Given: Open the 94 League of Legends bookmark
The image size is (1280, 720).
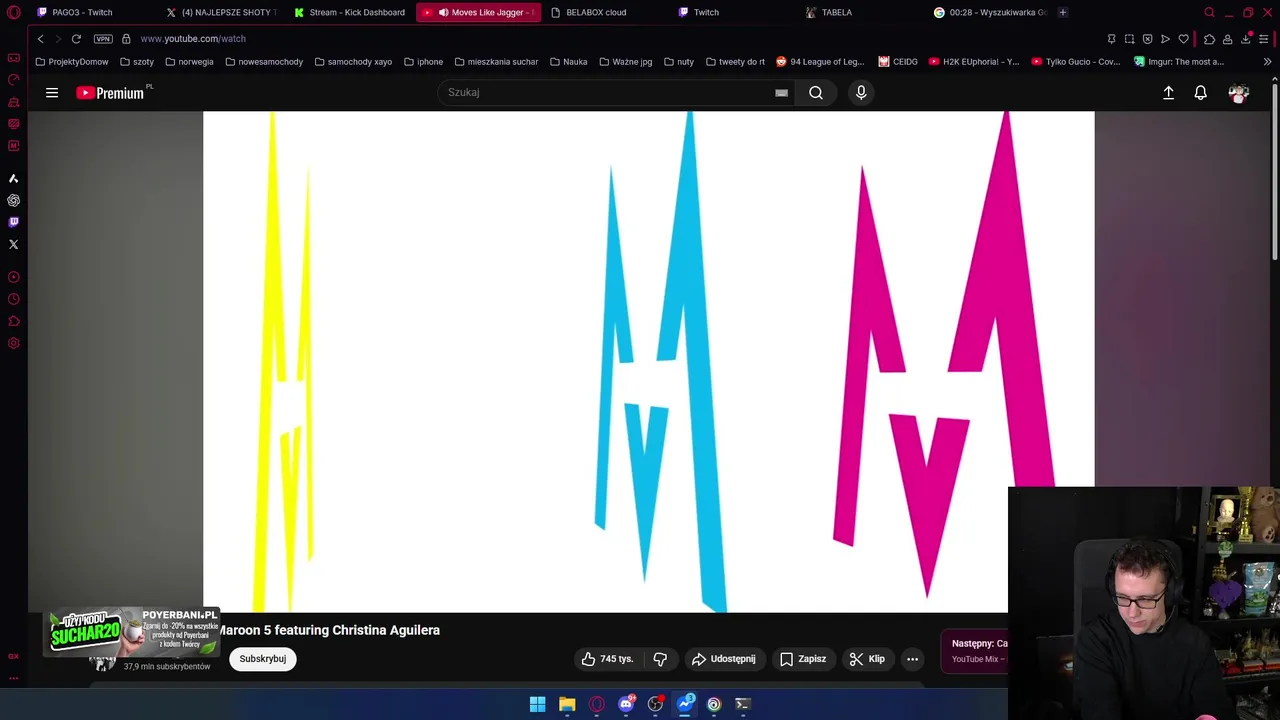Looking at the screenshot, I should (820, 62).
